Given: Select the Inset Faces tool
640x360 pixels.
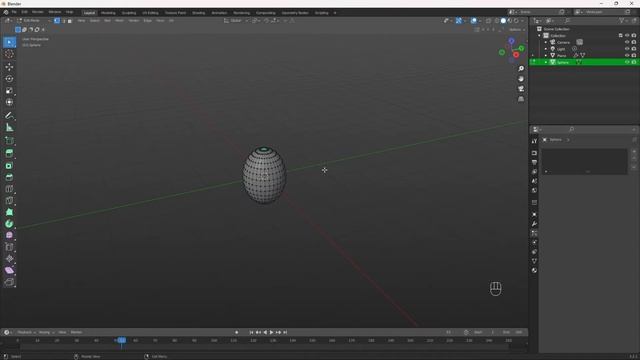Looking at the screenshot, I should (x=9, y=165).
